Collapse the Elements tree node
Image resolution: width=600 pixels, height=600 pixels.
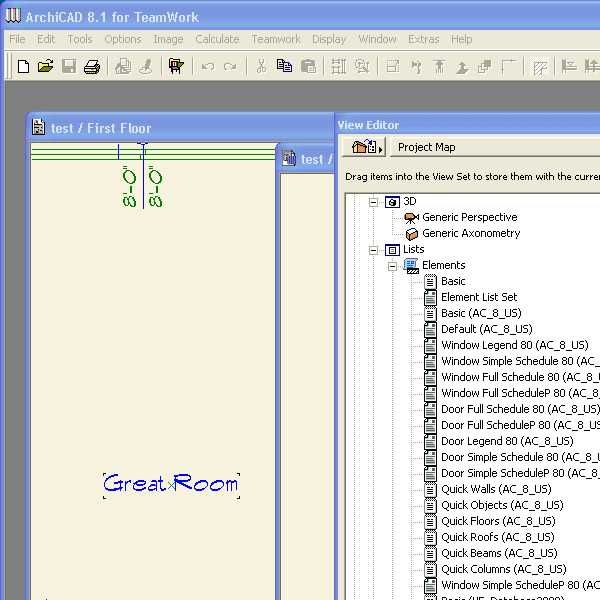(x=393, y=265)
